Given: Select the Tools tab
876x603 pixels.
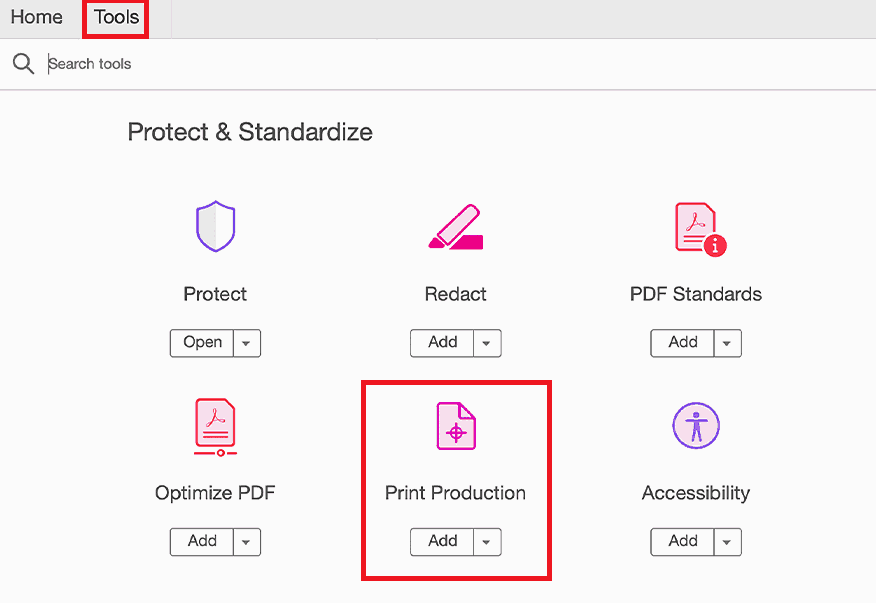Looking at the screenshot, I should click(114, 17).
